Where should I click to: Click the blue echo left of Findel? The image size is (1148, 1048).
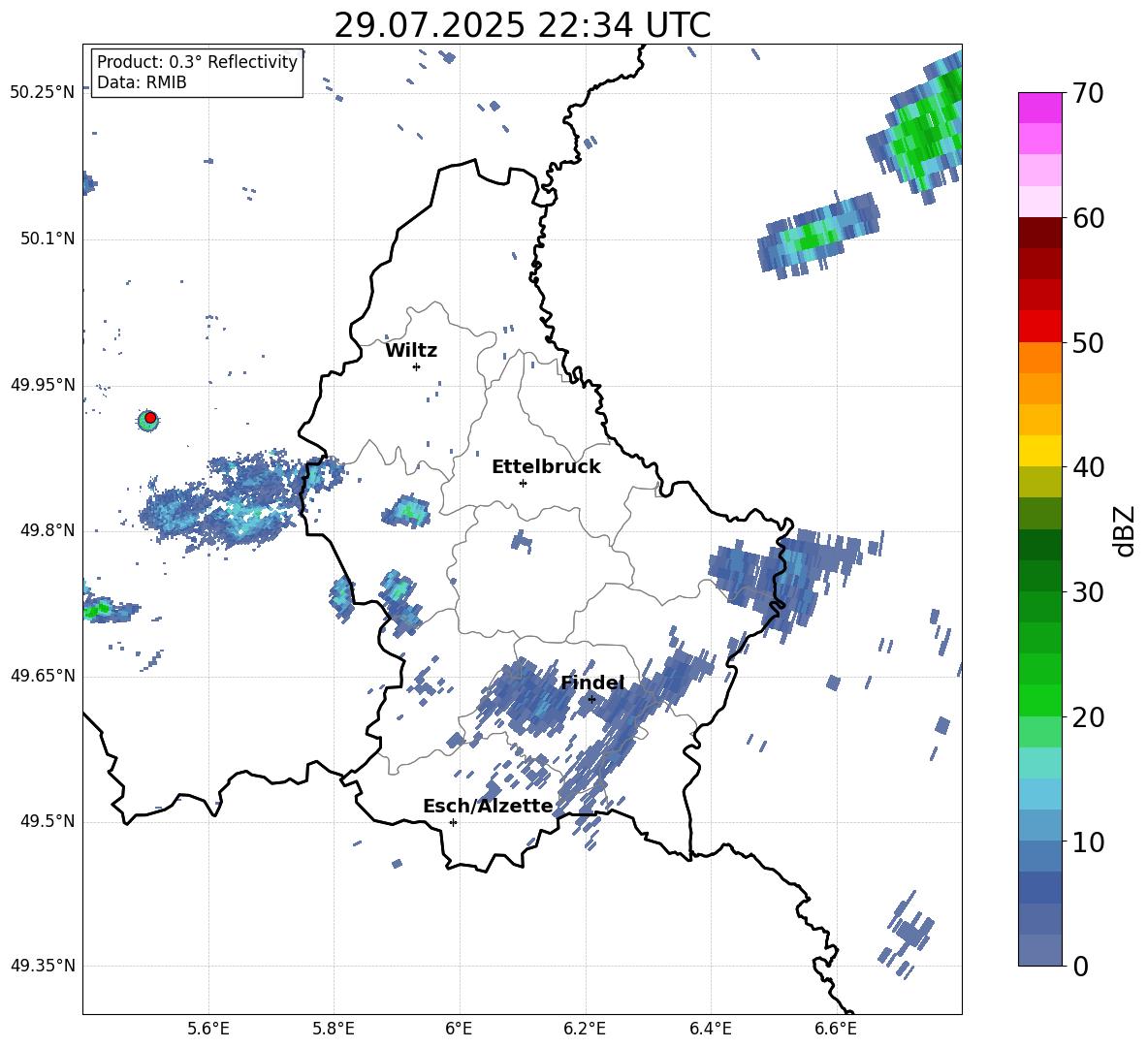tap(526, 697)
